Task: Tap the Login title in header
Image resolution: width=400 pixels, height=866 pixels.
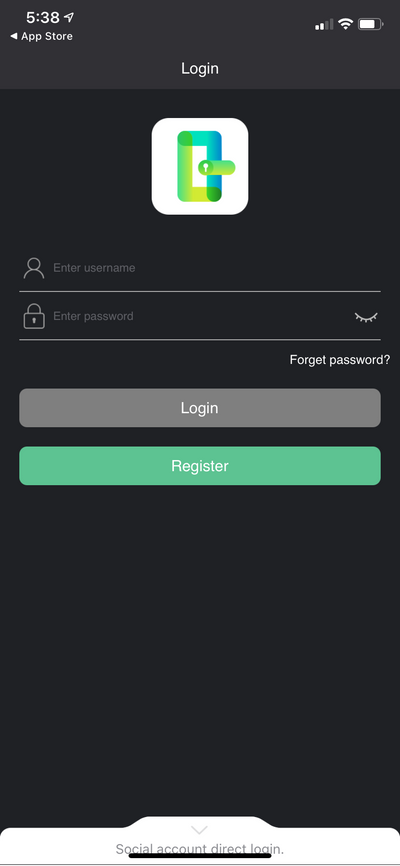Action: pos(200,68)
